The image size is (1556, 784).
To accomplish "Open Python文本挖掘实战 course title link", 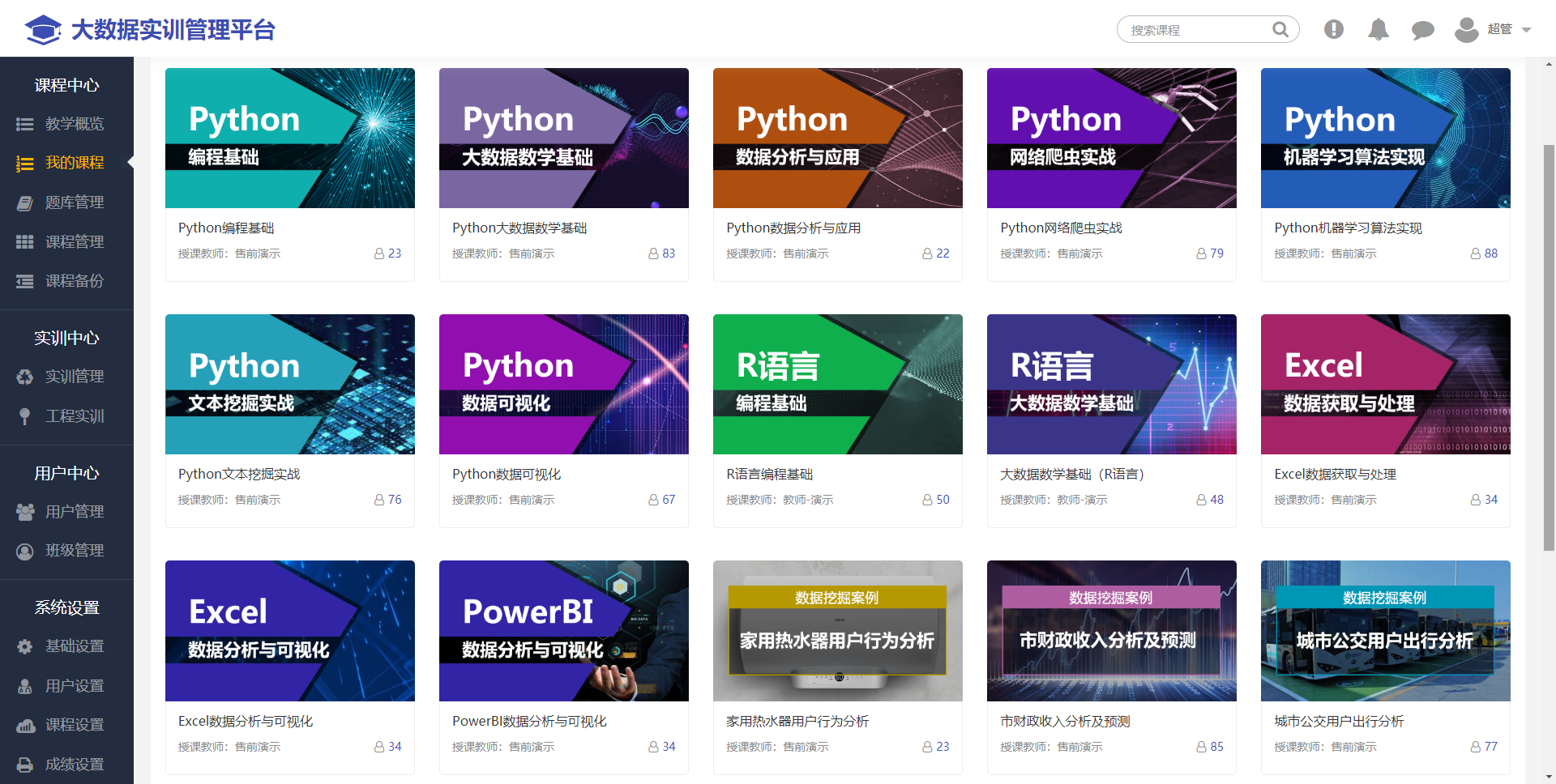I will point(239,475).
